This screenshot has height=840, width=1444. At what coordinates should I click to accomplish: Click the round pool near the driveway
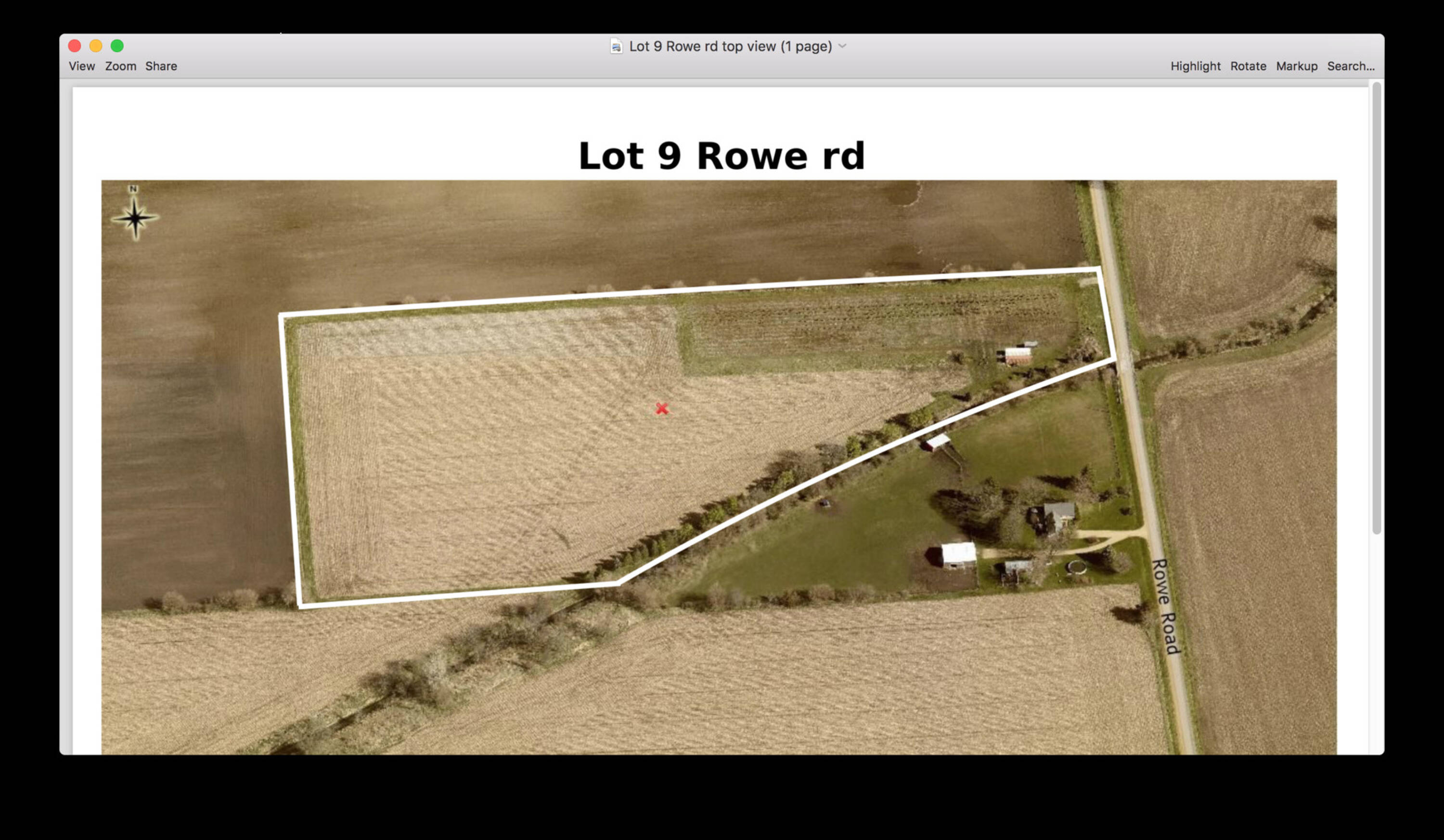tap(1076, 567)
